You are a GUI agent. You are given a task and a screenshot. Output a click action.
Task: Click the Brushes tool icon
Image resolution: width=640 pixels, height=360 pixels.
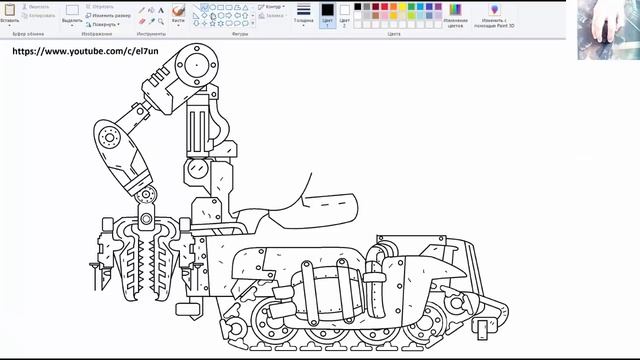pyautogui.click(x=178, y=10)
